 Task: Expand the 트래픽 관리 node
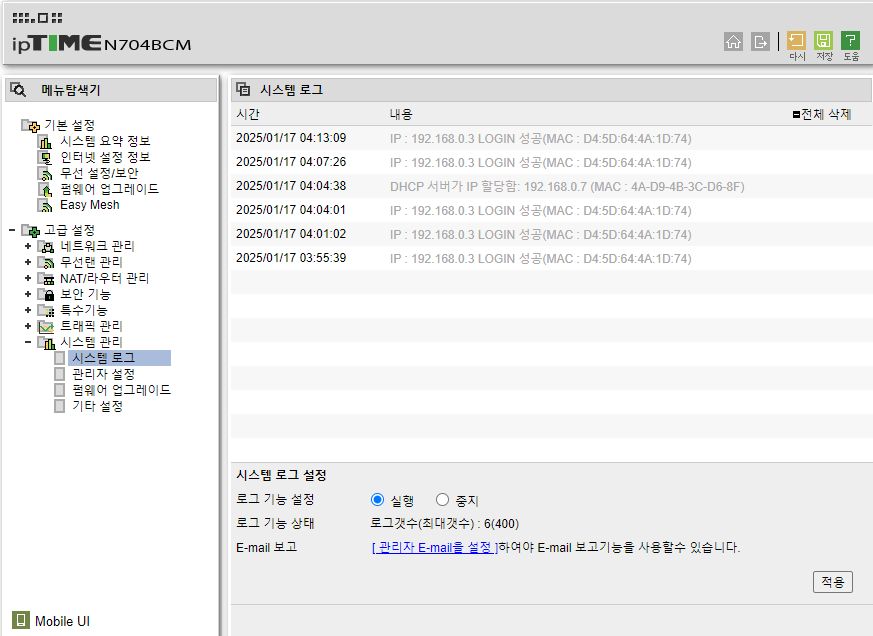pyautogui.click(x=28, y=326)
